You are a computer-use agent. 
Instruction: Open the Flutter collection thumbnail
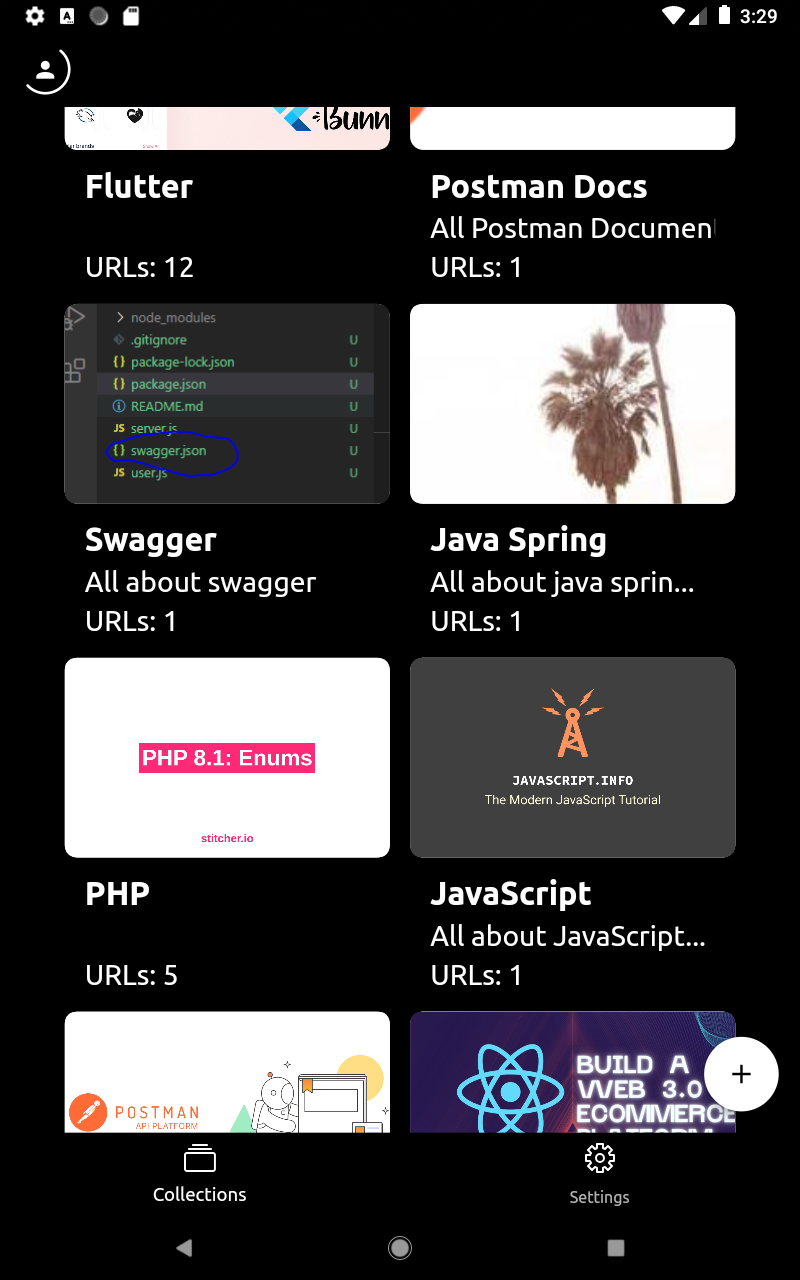point(227,128)
